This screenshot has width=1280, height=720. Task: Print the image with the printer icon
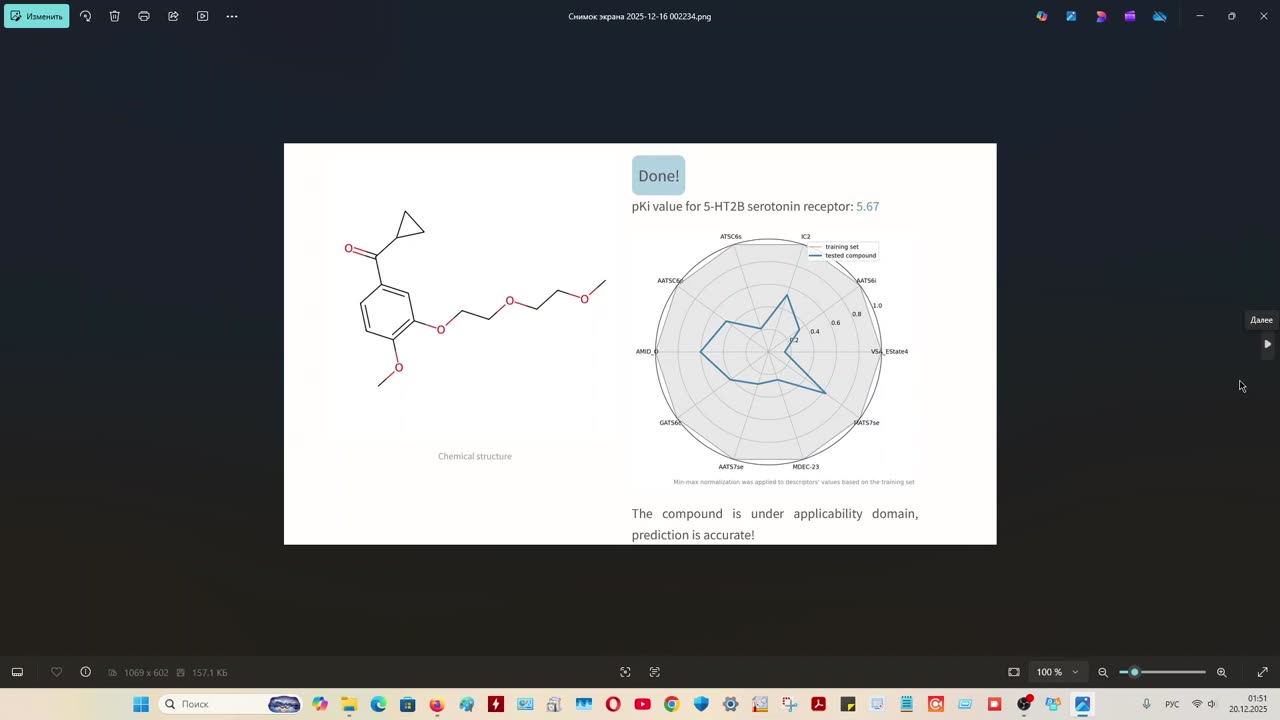[x=144, y=16]
